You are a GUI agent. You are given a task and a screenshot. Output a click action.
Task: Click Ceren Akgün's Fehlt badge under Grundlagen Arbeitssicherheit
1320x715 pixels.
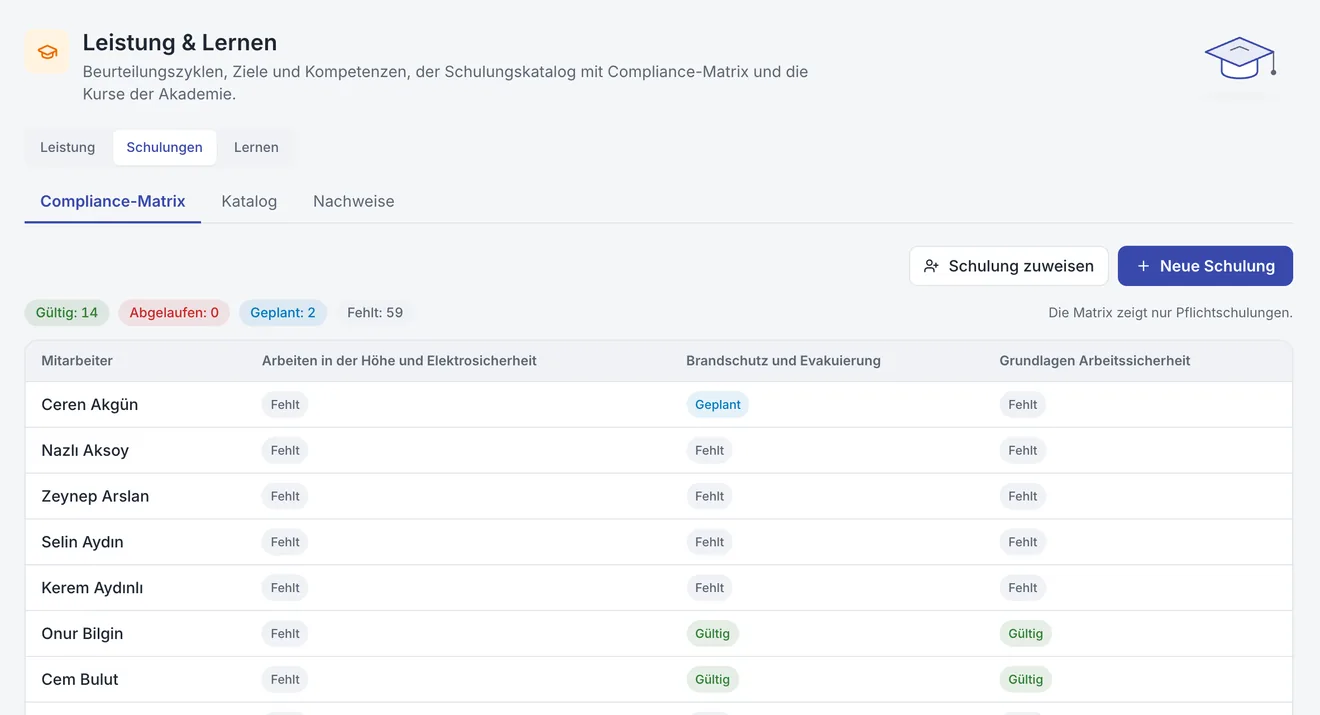coord(1023,405)
